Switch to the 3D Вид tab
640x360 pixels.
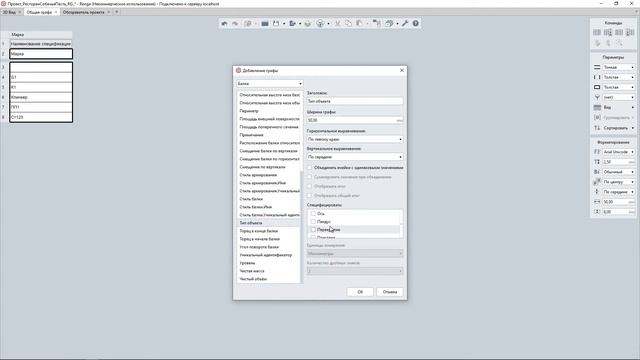tap(9, 12)
